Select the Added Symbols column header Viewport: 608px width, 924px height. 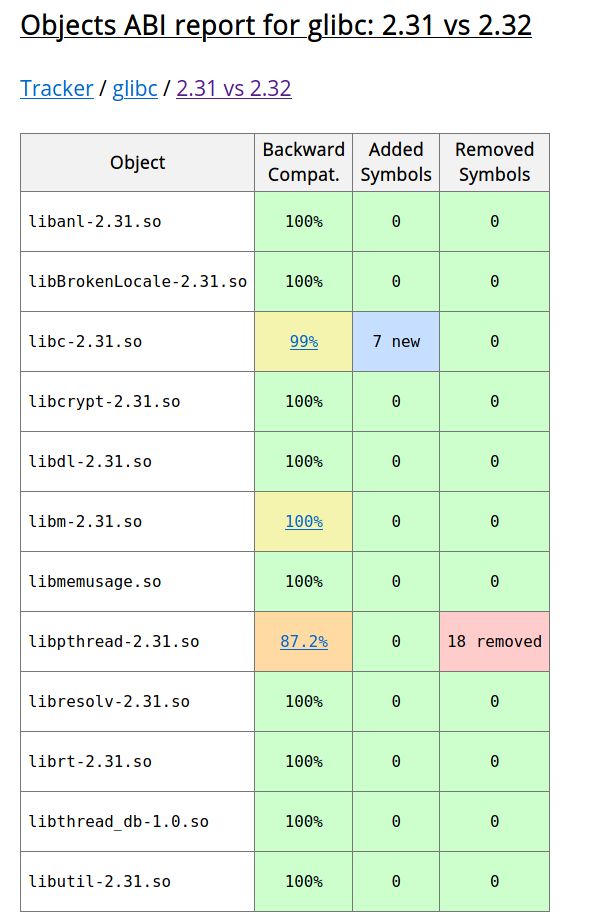396,162
